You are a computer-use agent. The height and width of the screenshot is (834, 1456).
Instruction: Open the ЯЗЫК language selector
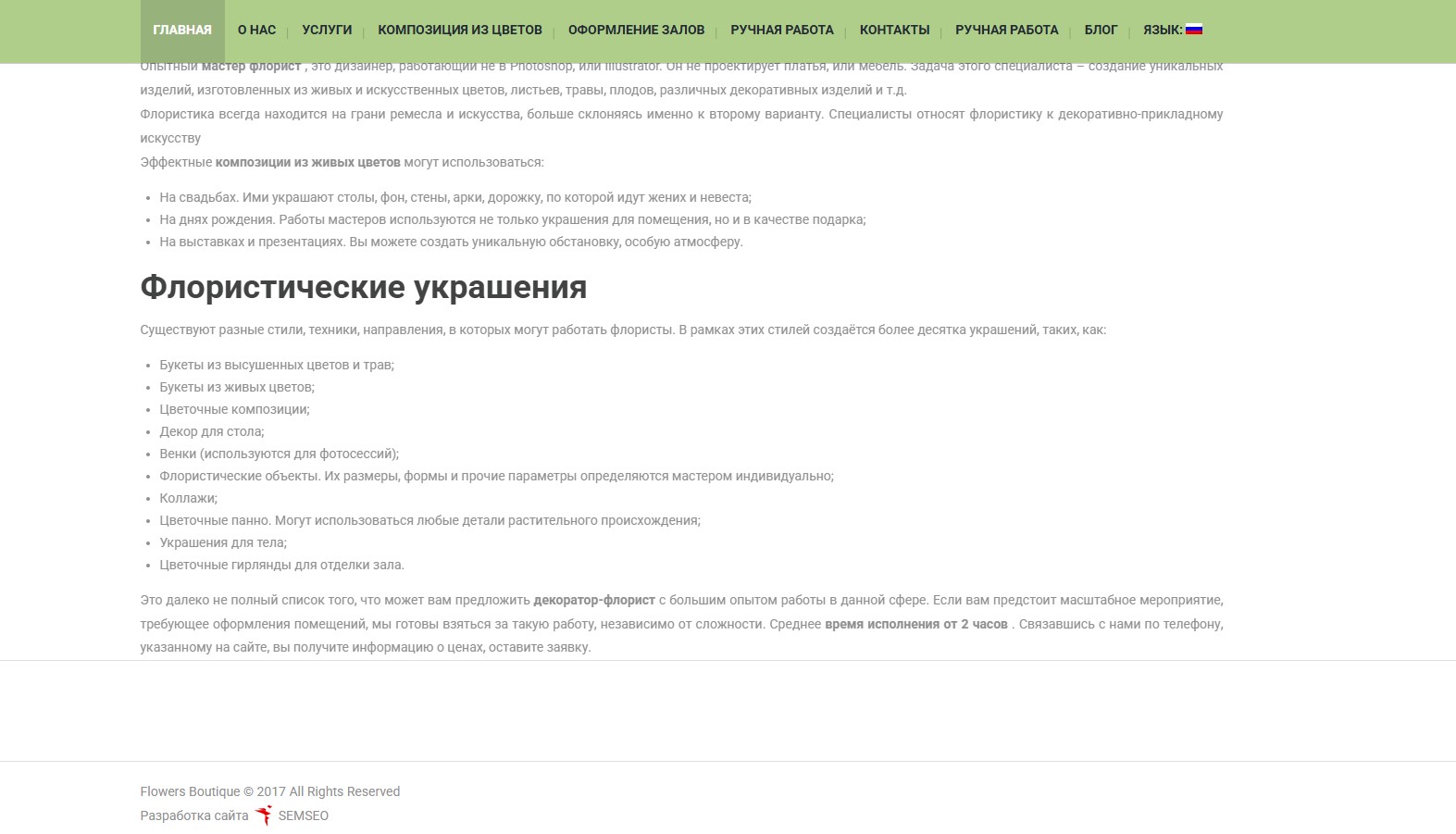pyautogui.click(x=1173, y=31)
